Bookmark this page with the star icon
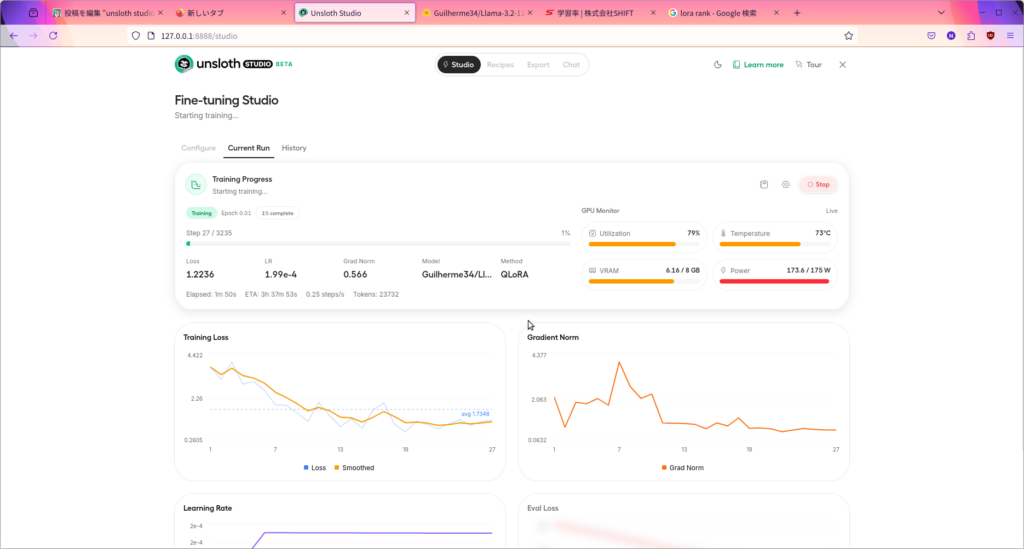Screen dimensions: 1024x549 (849, 35)
